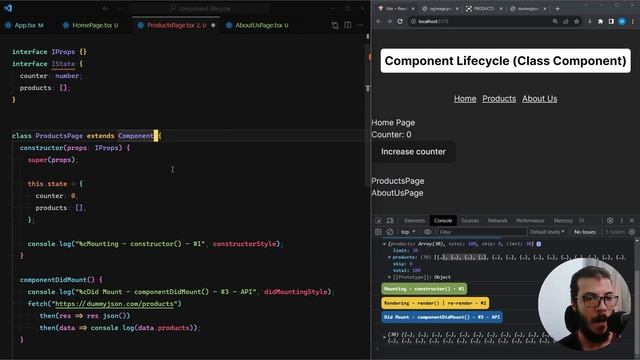Open VS Code command center search box
Image resolution: width=640 pixels, height=360 pixels.
click(200, 8)
